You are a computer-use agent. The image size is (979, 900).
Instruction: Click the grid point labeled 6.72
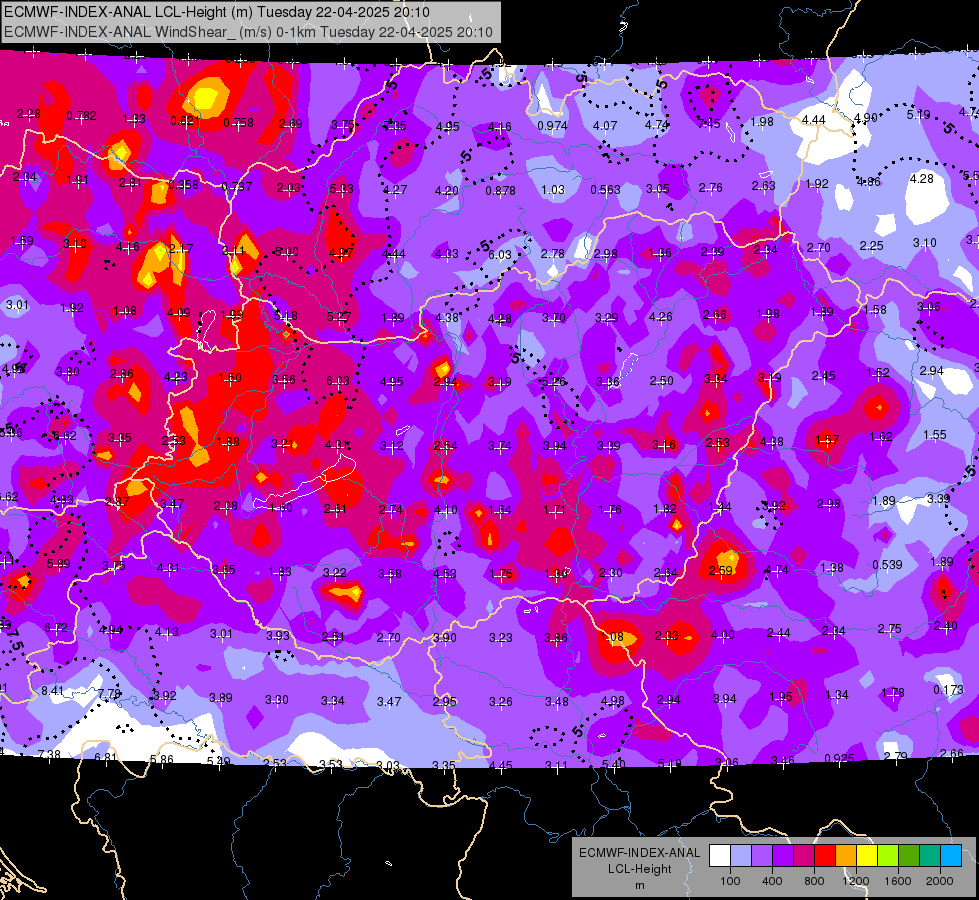pos(56,627)
